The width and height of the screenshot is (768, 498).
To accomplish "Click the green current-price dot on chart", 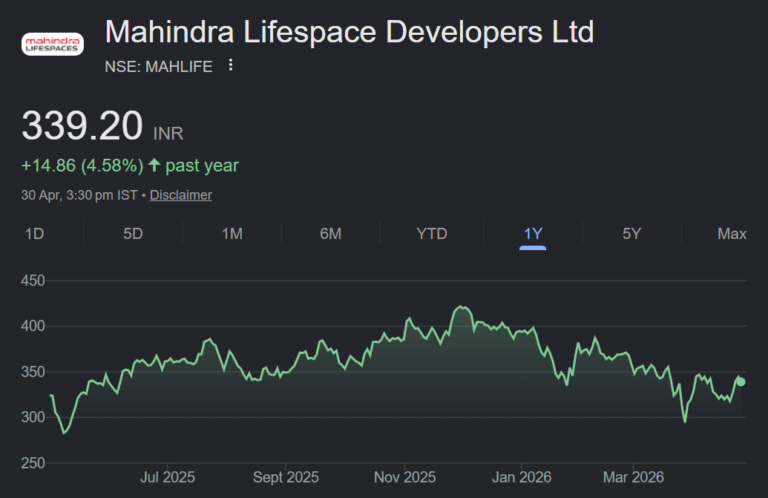I will pos(741,381).
